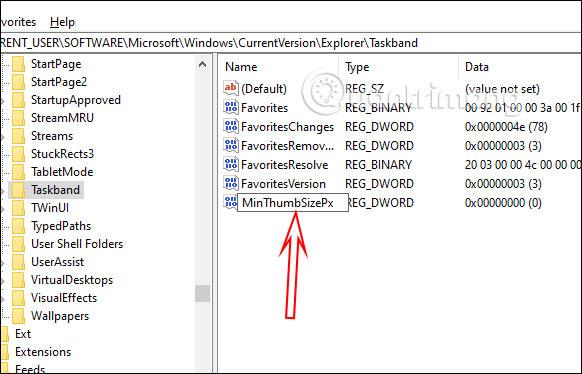Viewport: 582px width, 374px height.
Task: Click the Wallpapers folder icon
Action: click(18, 316)
